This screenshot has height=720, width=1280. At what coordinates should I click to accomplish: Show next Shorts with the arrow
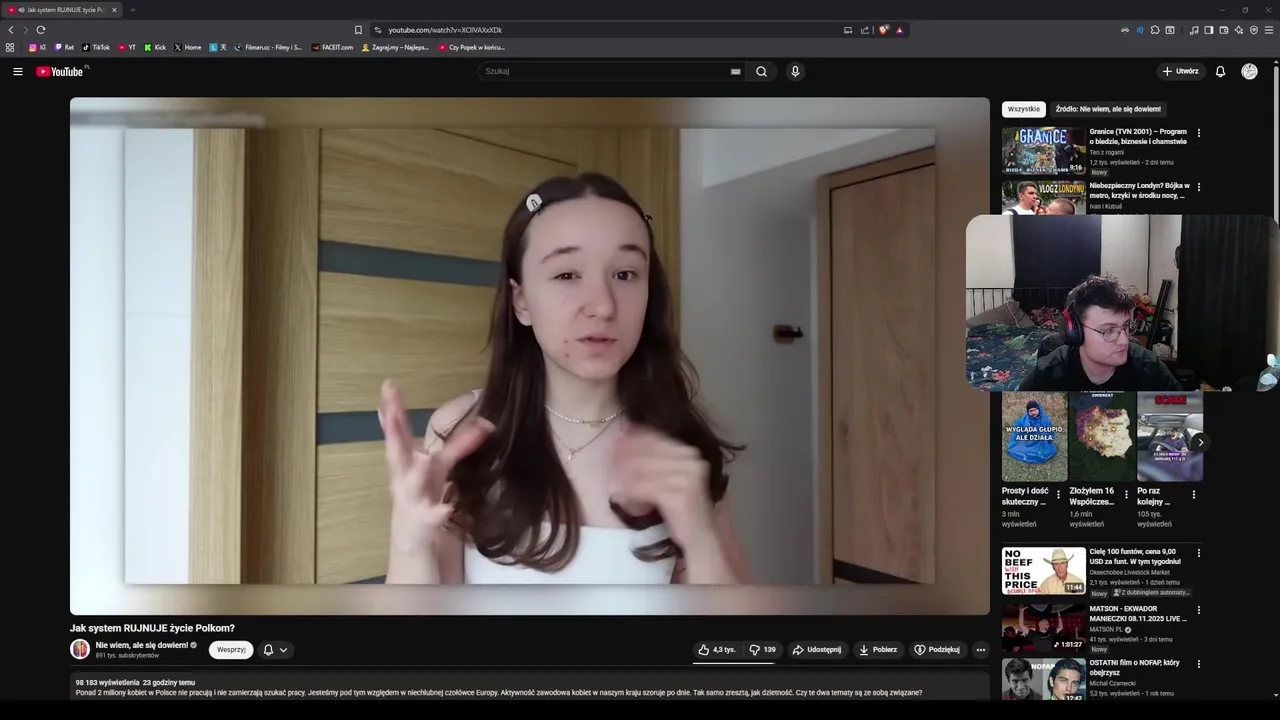coord(1200,442)
